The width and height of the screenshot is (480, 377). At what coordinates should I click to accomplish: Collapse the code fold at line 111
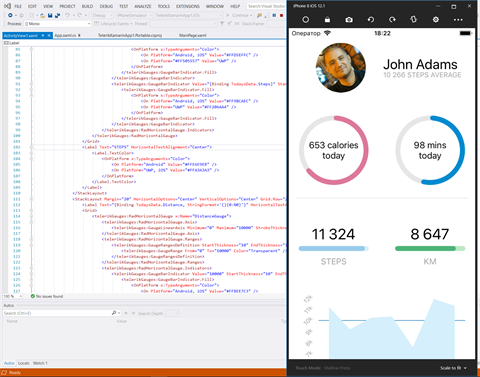coord(31,199)
